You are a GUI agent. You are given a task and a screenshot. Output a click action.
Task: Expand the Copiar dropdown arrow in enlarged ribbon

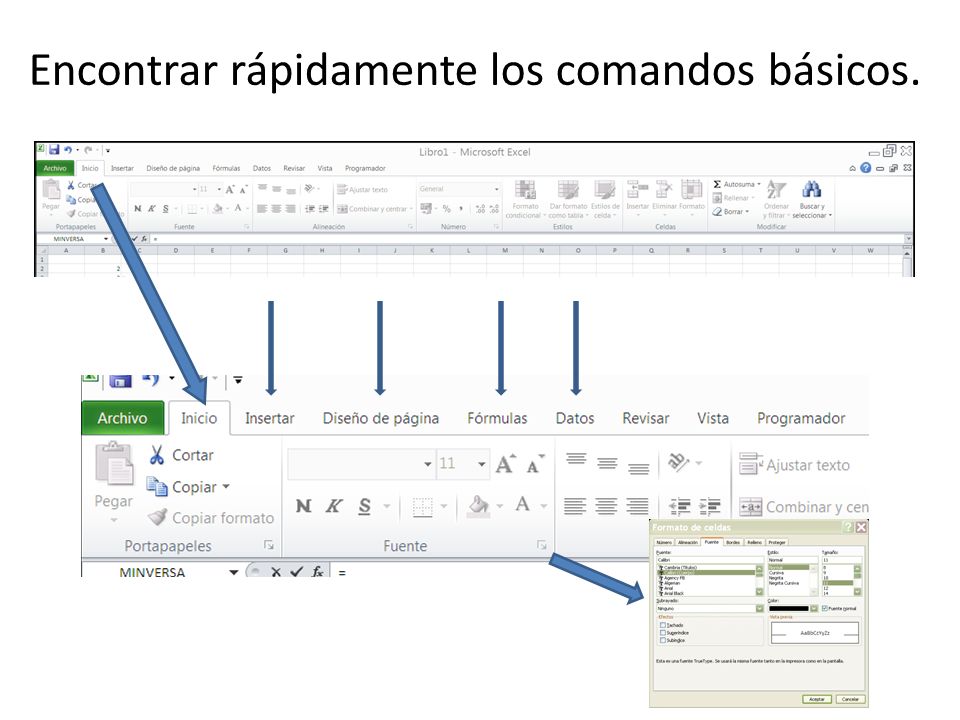[226, 487]
